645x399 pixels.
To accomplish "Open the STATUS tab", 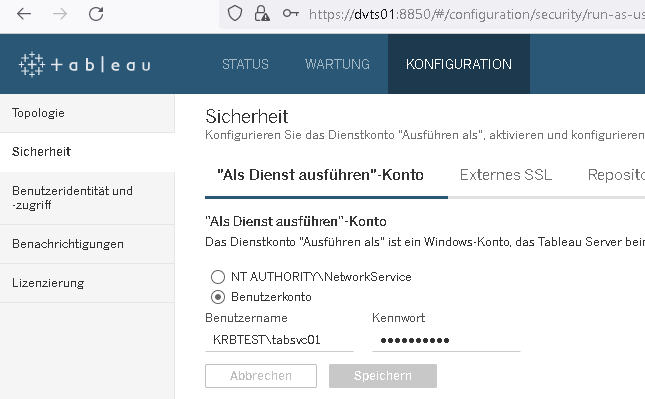I will (x=245, y=64).
